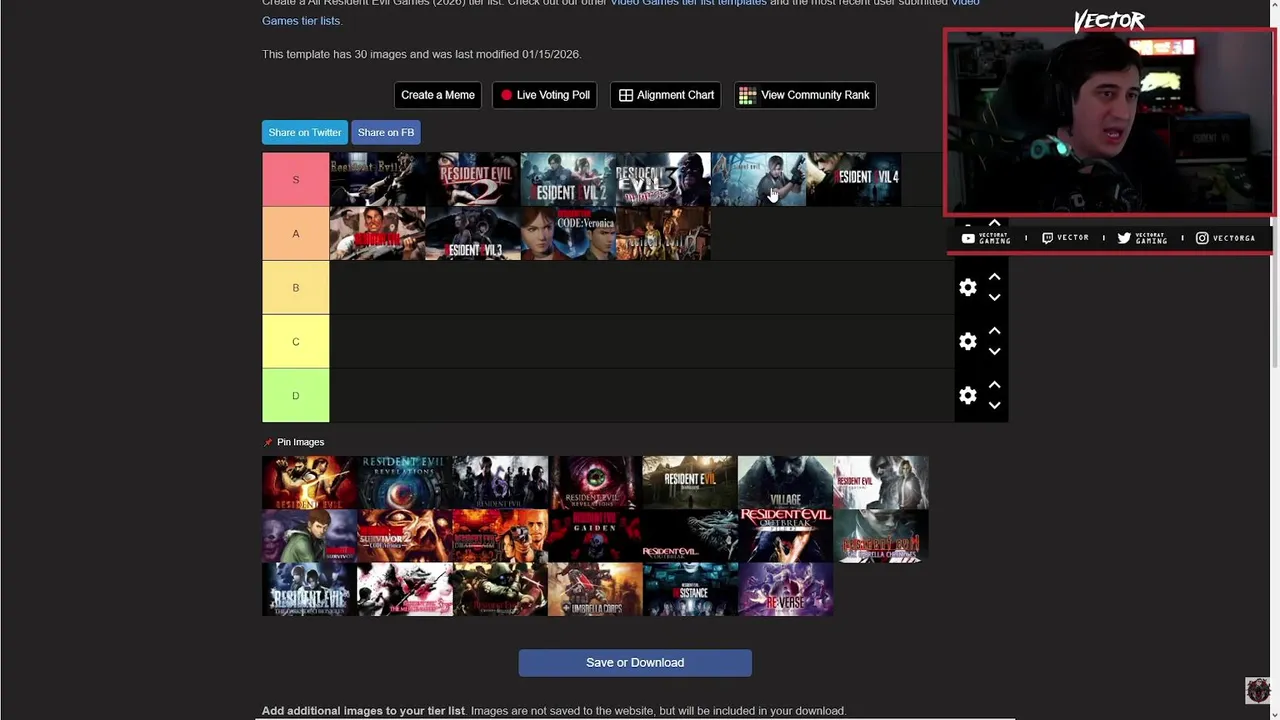Viewport: 1280px width, 720px height.
Task: Pick Revelations 2 red eye image
Action: (595, 482)
